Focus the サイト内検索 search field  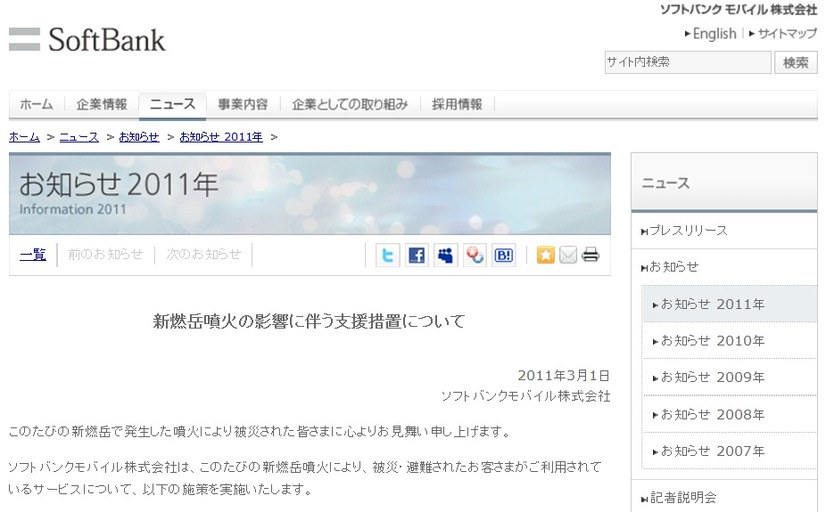coord(688,62)
